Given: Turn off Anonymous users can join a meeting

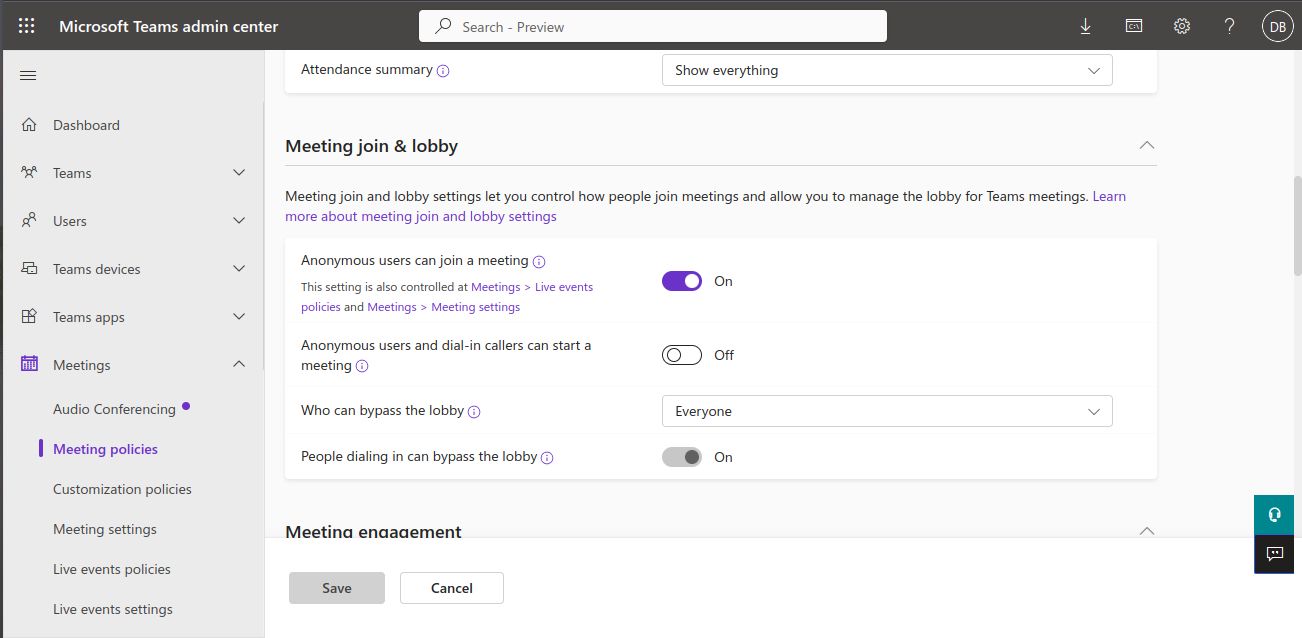Looking at the screenshot, I should click(682, 281).
